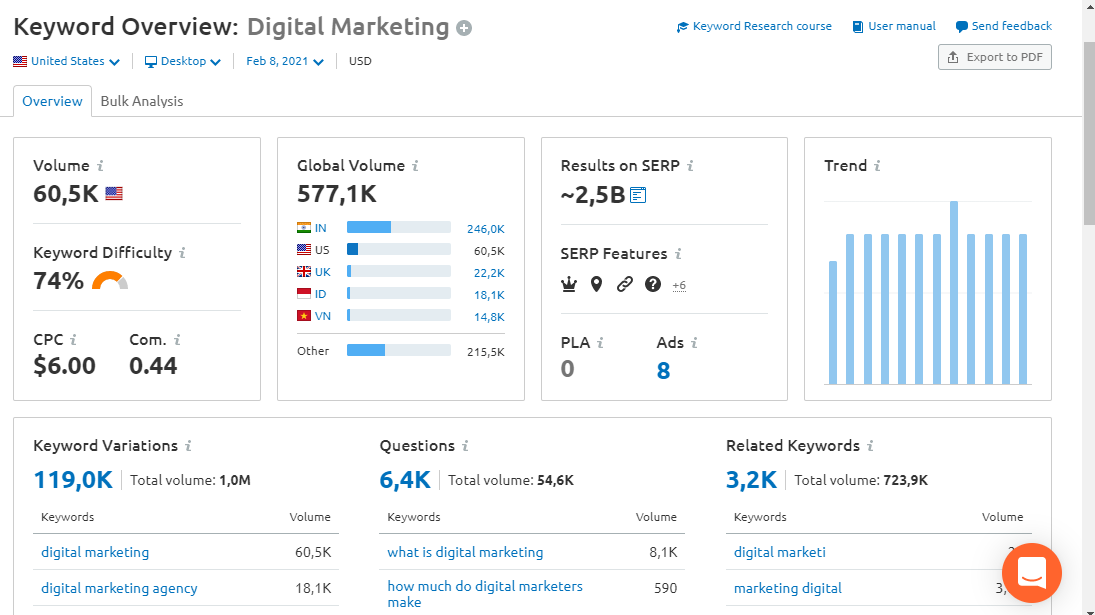Select the local pack map pin SERP icon
Screen dimensions: 1095x615
(x=596, y=284)
